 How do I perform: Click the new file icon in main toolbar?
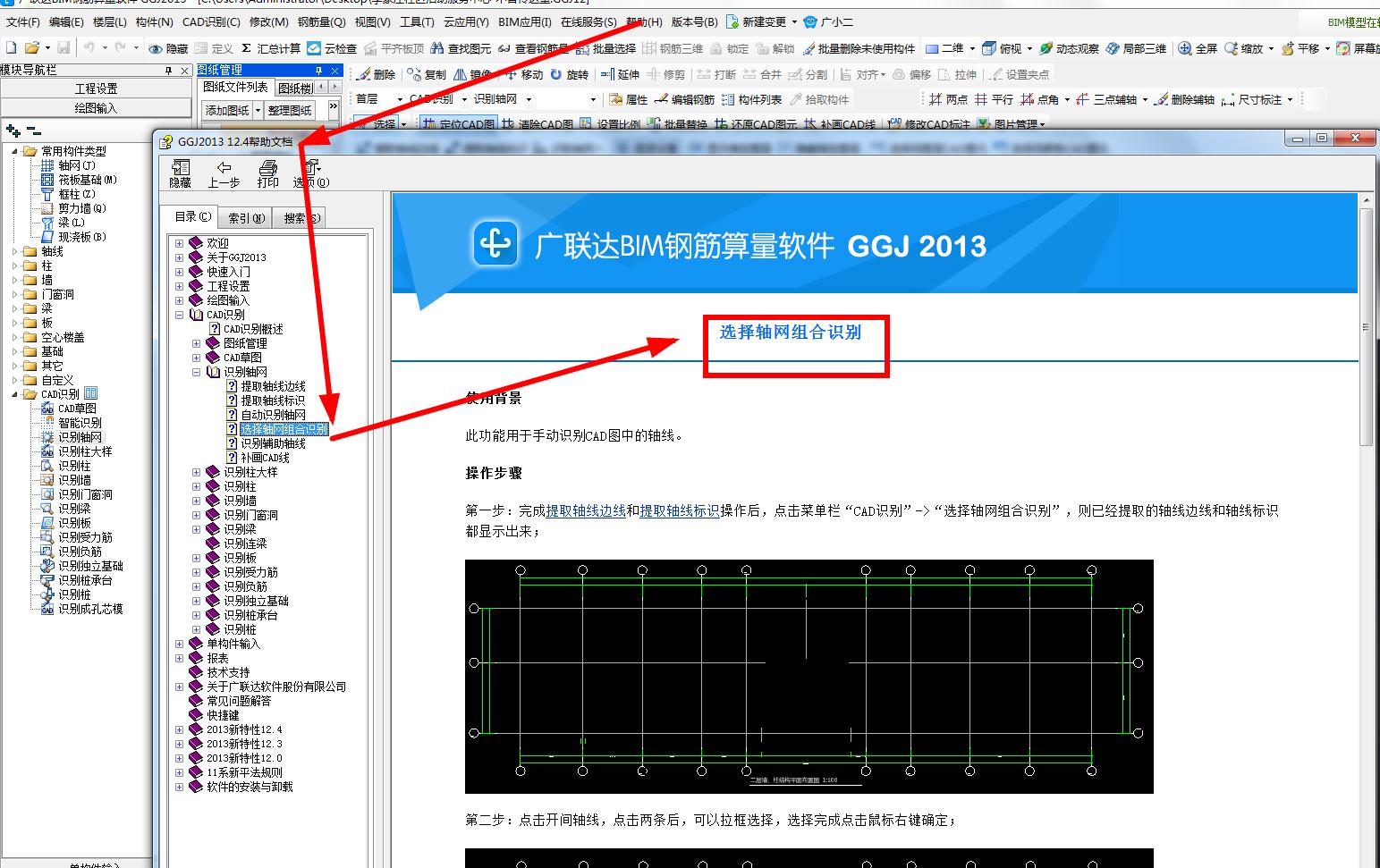11,47
